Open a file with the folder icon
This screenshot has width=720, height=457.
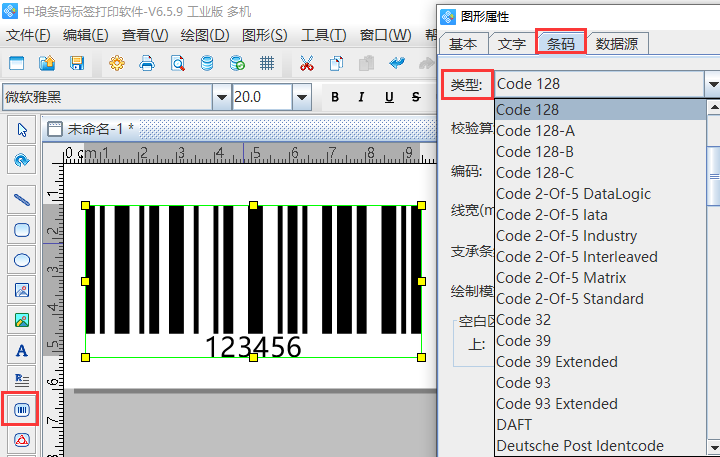pos(47,63)
